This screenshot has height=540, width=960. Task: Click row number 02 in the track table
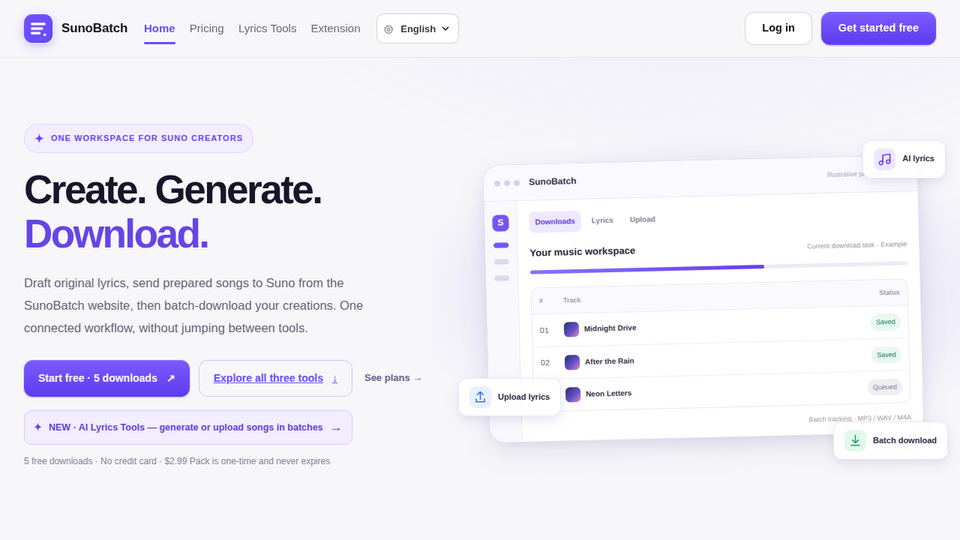pos(545,362)
